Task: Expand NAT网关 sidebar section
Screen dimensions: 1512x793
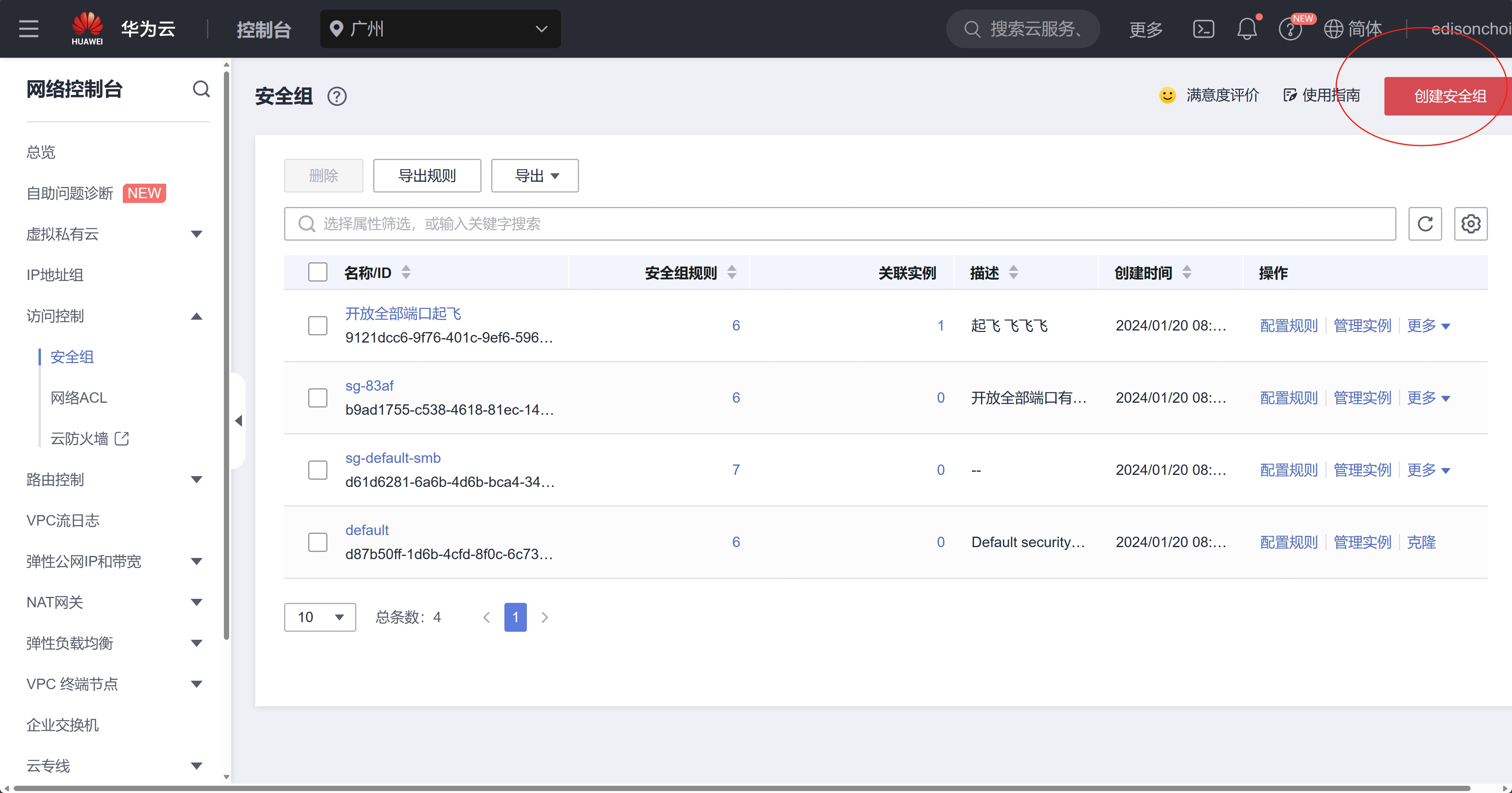Action: 197,602
